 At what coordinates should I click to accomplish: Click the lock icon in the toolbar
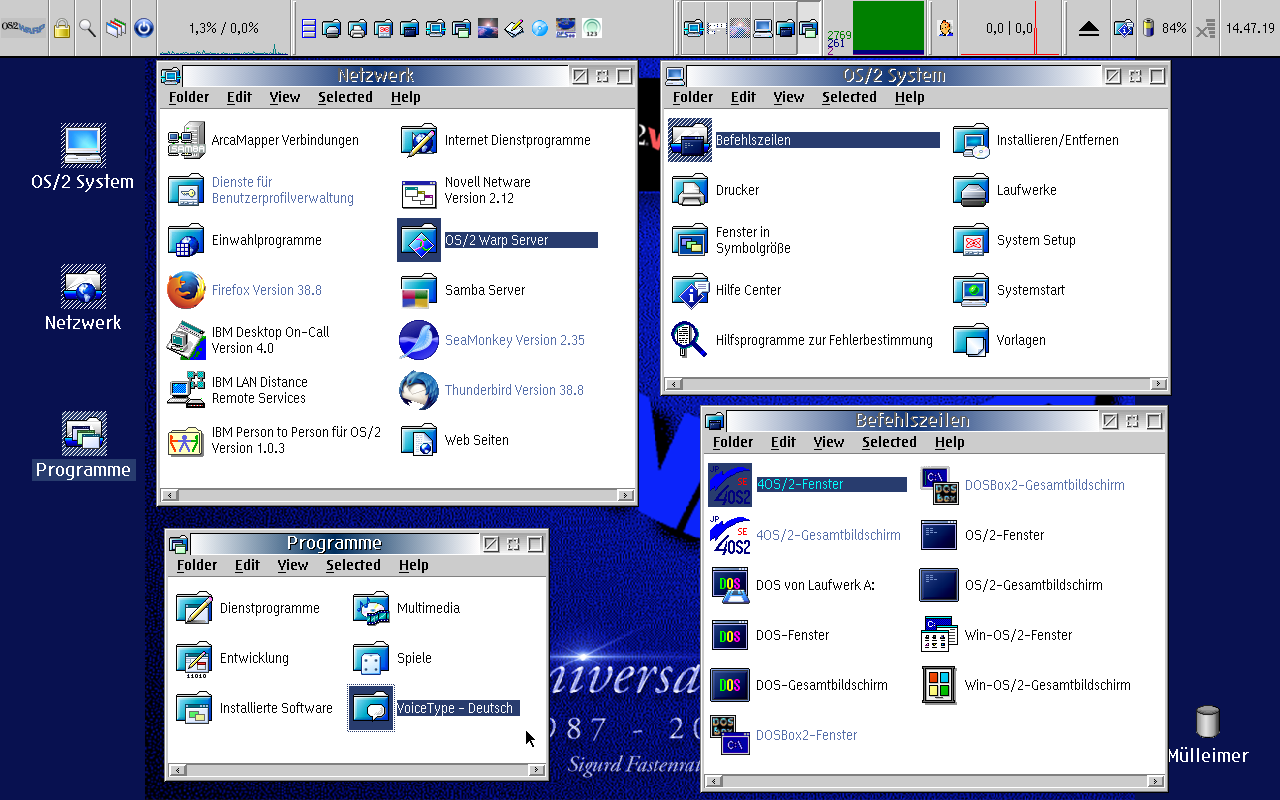tap(61, 28)
